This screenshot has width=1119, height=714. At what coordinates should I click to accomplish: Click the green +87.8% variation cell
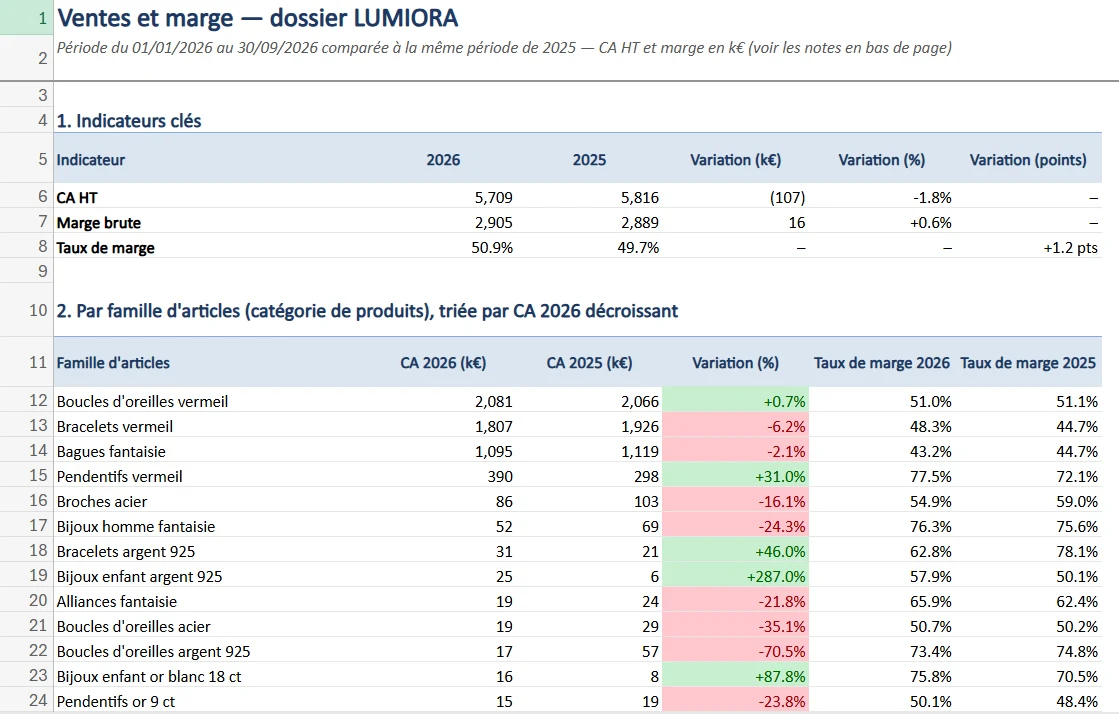(736, 675)
